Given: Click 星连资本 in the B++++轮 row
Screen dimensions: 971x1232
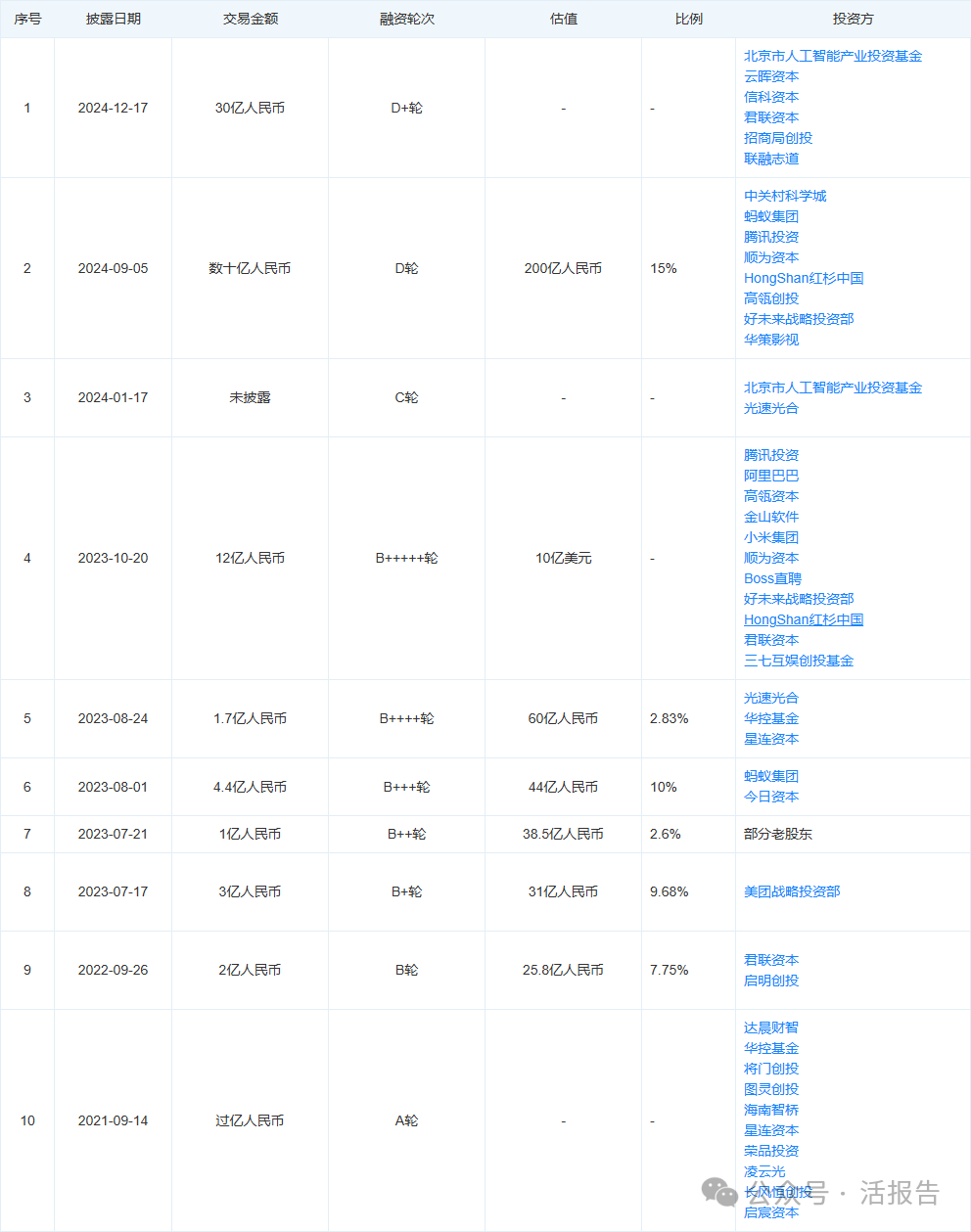Looking at the screenshot, I should click(771, 739).
